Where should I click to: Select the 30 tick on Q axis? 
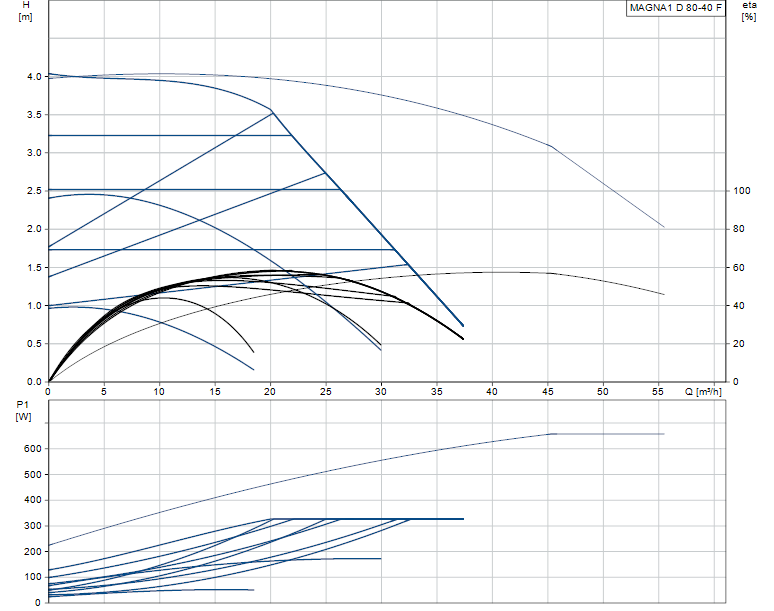pyautogui.click(x=381, y=392)
